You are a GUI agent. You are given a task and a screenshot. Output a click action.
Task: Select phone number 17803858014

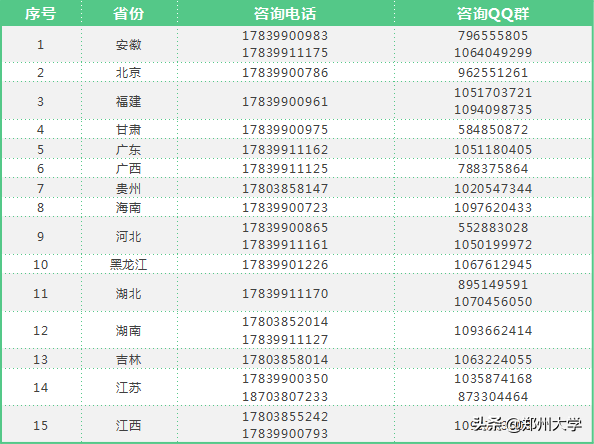coord(285,360)
